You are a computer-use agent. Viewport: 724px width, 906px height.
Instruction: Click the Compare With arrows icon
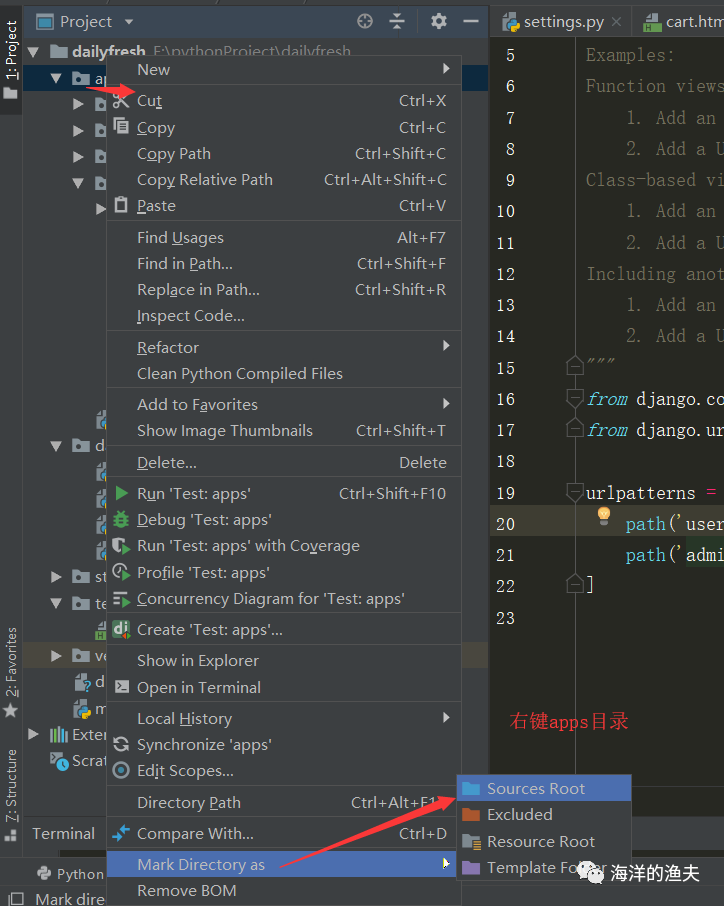pyautogui.click(x=121, y=833)
